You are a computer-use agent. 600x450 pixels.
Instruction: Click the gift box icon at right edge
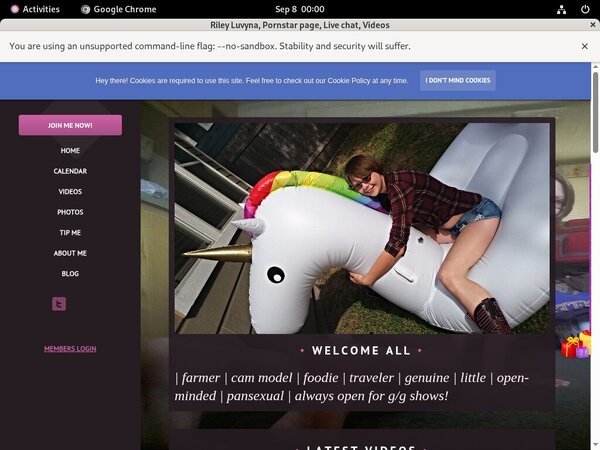click(x=575, y=346)
